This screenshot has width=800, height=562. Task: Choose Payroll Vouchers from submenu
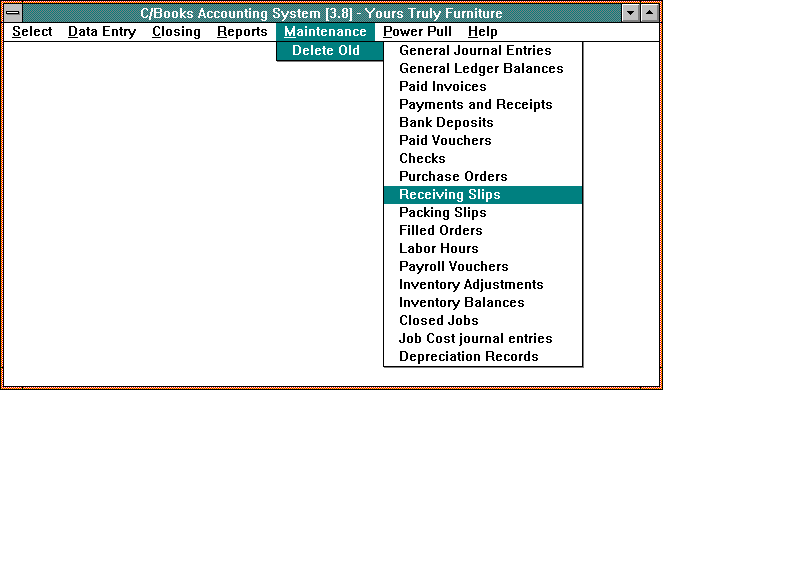[x=453, y=267]
